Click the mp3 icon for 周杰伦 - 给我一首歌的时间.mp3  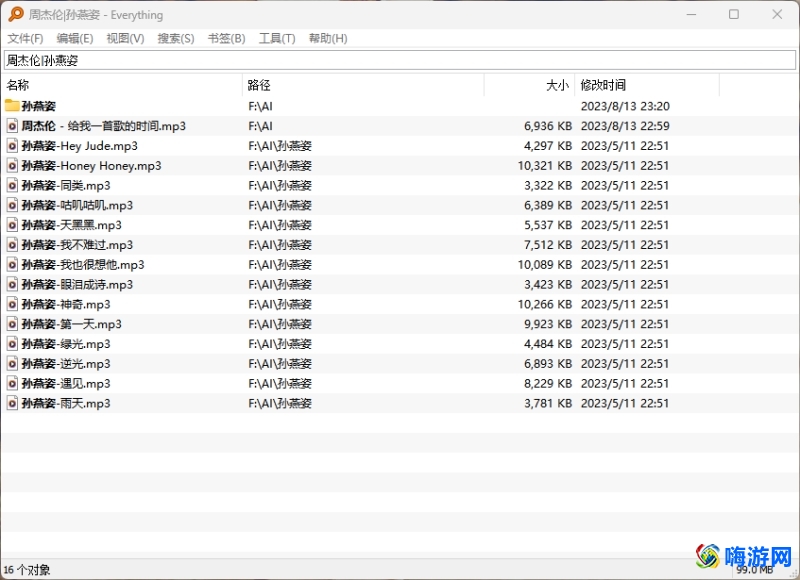(12, 126)
